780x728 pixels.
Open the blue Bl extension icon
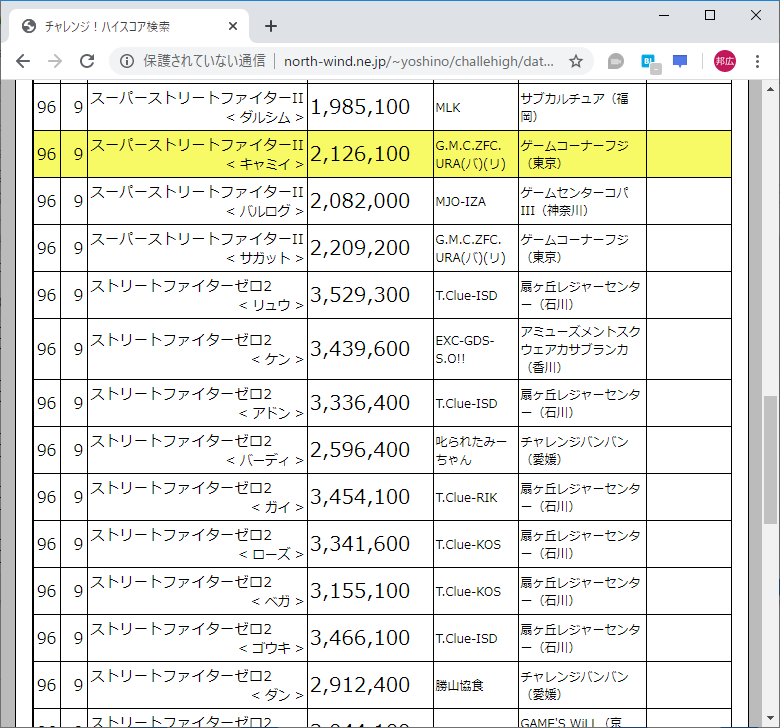[x=650, y=62]
